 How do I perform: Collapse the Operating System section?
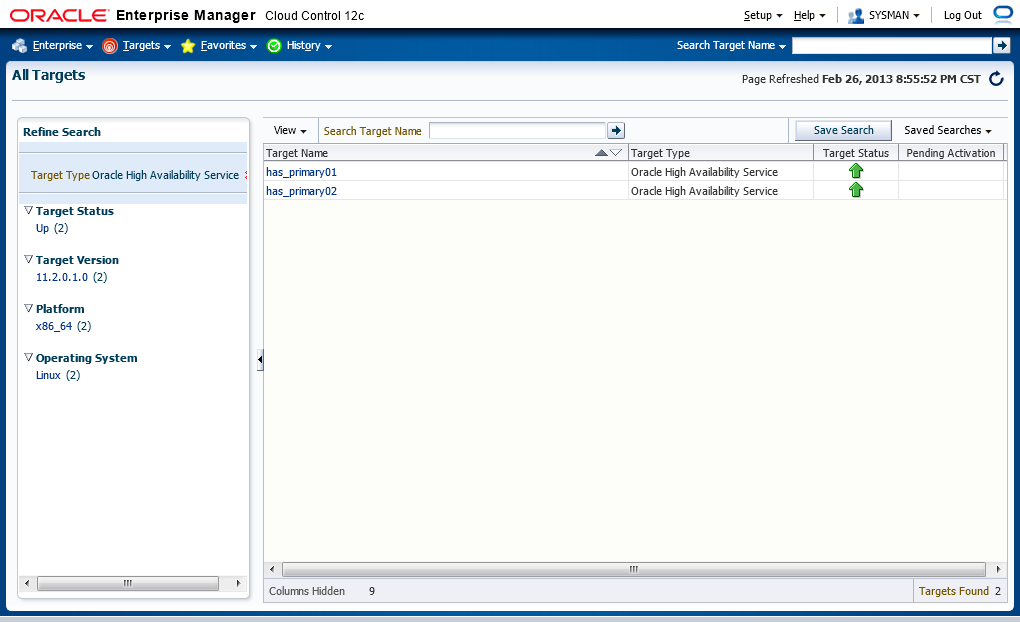[x=28, y=357]
